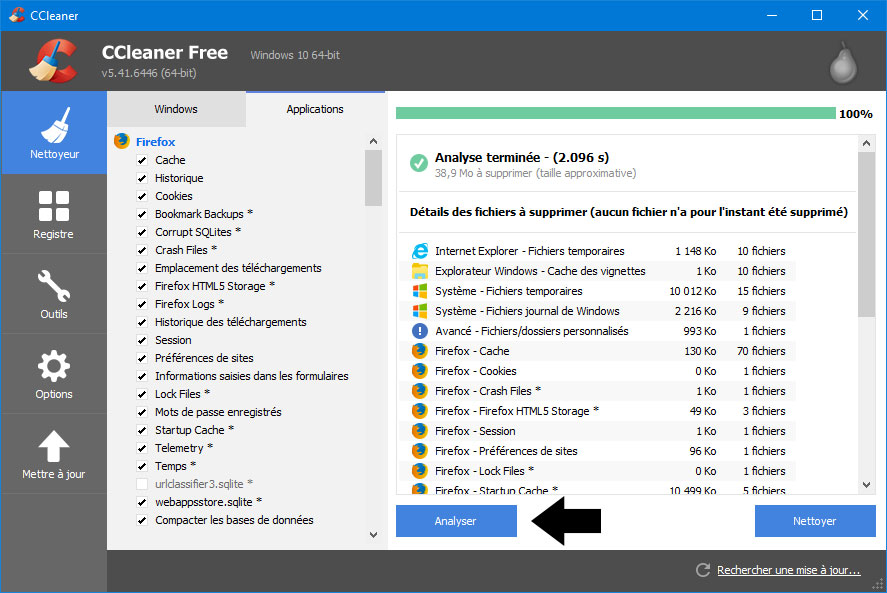This screenshot has width=887, height=593.
Task: Open Rechercher une mise à jour link
Action: tap(789, 570)
